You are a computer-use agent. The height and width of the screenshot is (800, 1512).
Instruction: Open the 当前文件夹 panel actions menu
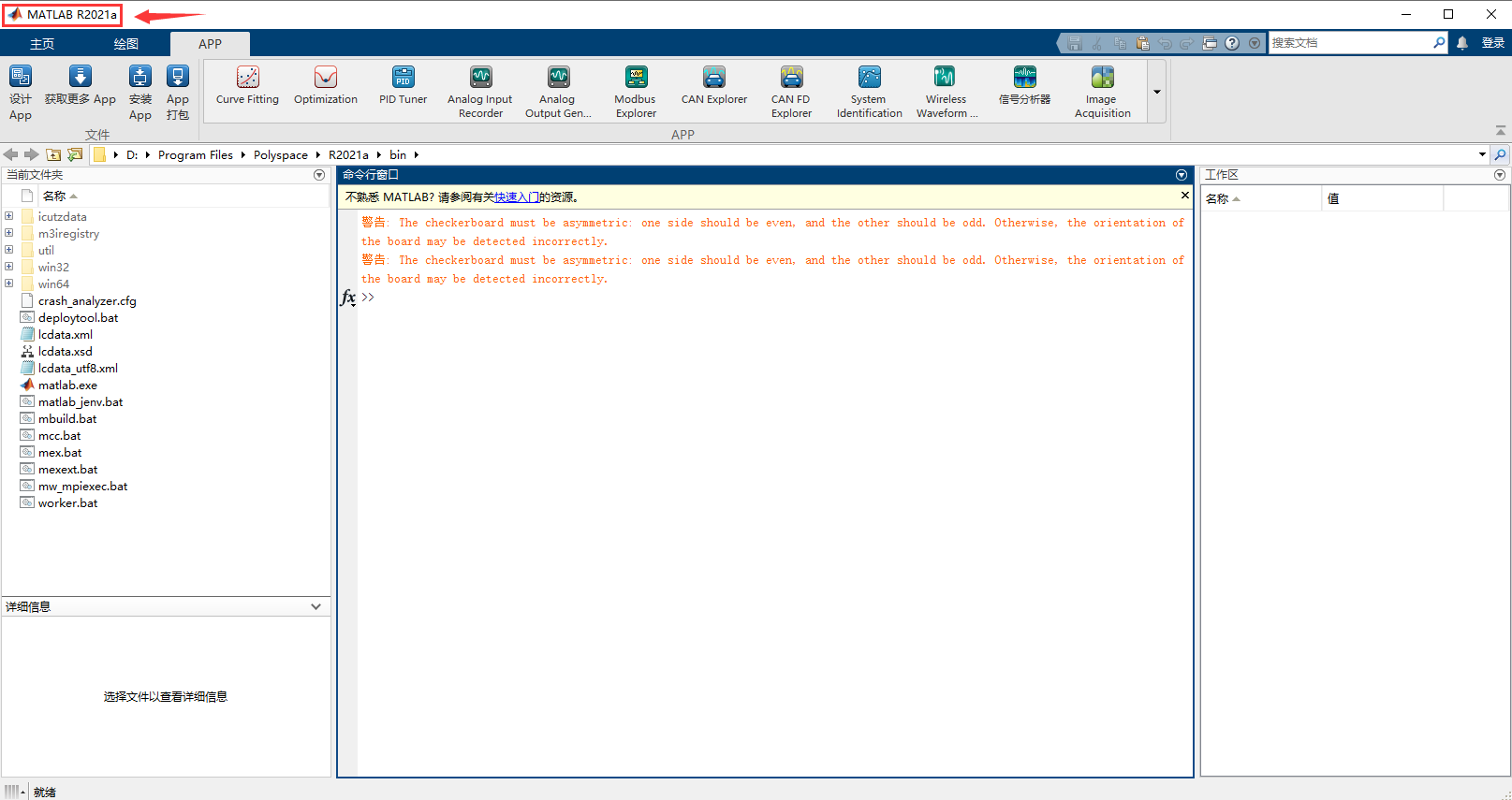coord(319,175)
